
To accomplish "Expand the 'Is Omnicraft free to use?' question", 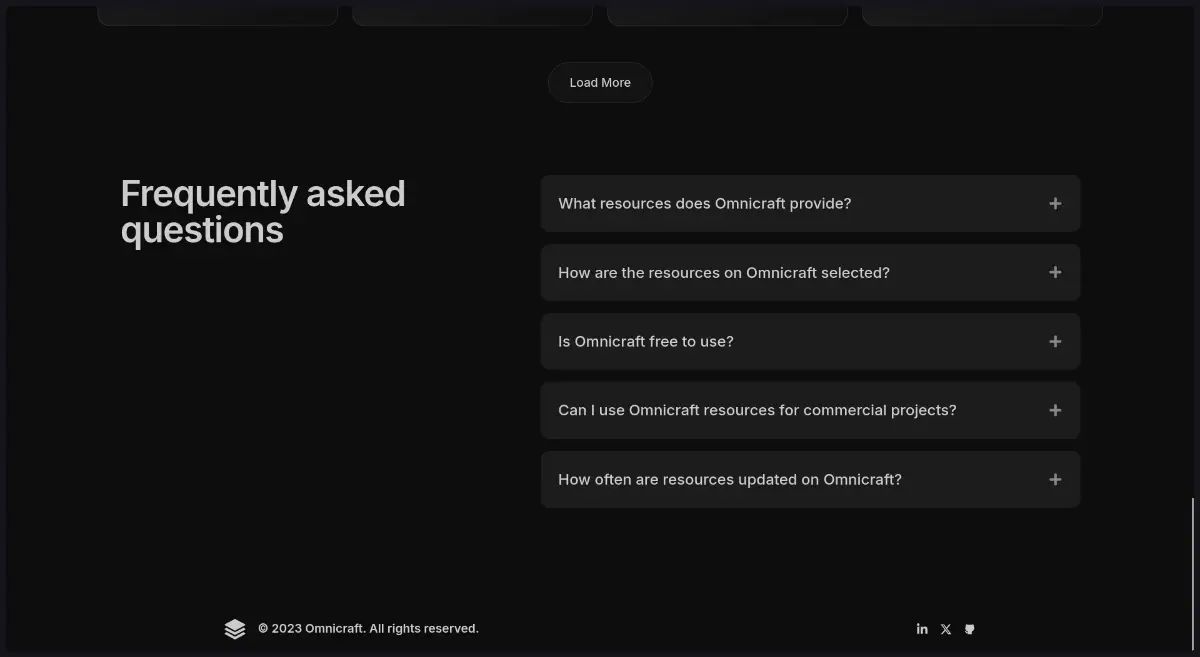I will pyautogui.click(x=646, y=342).
